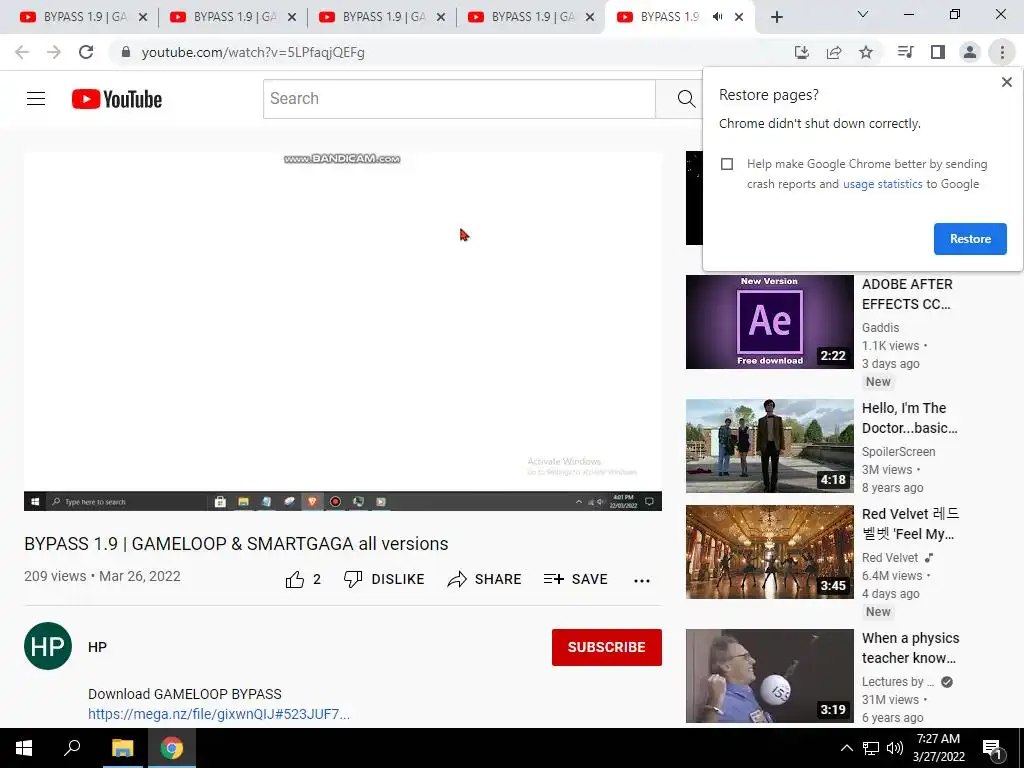Open system volume tray icon
This screenshot has width=1024, height=768.
point(895,748)
